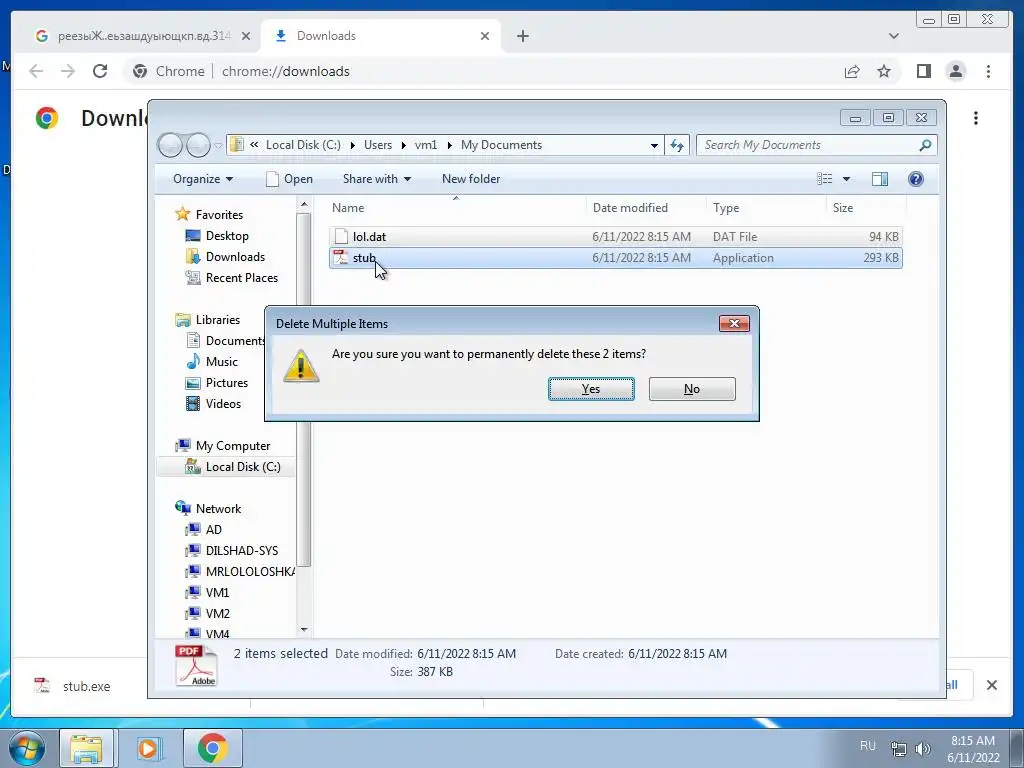Click Users in the breadcrumb path
This screenshot has width=1024, height=768.
point(378,145)
